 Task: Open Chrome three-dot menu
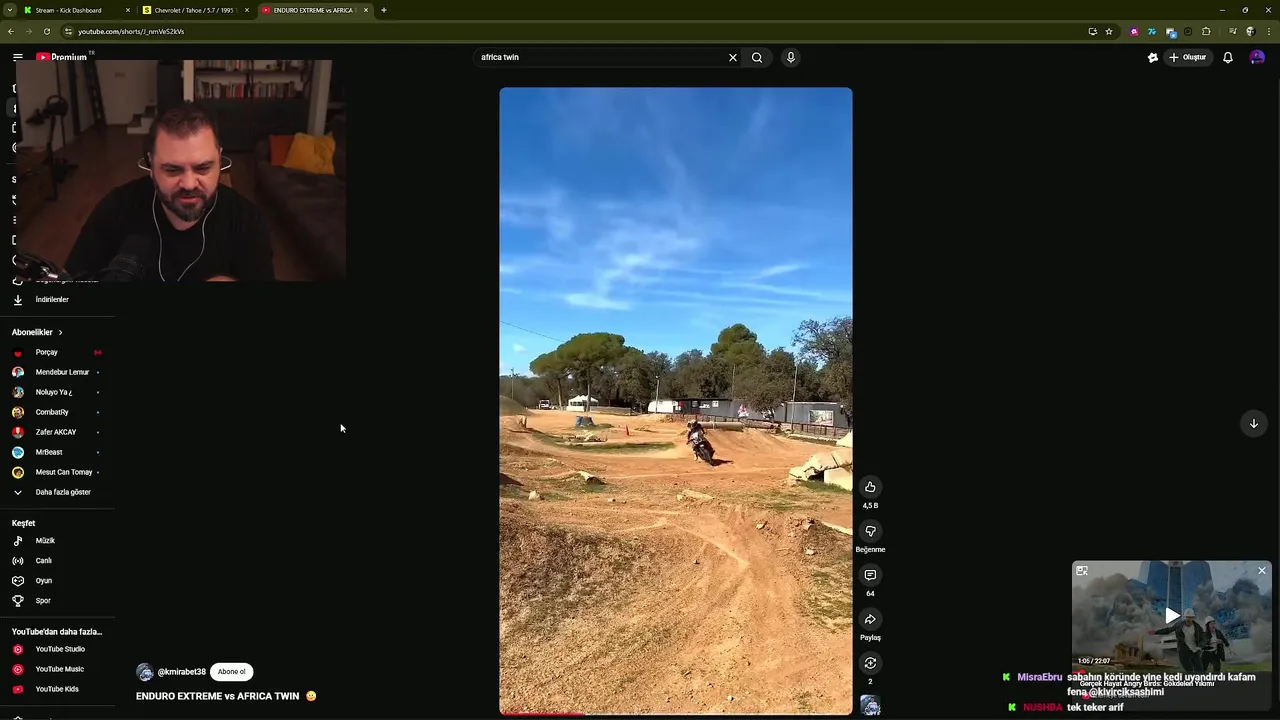click(1268, 31)
